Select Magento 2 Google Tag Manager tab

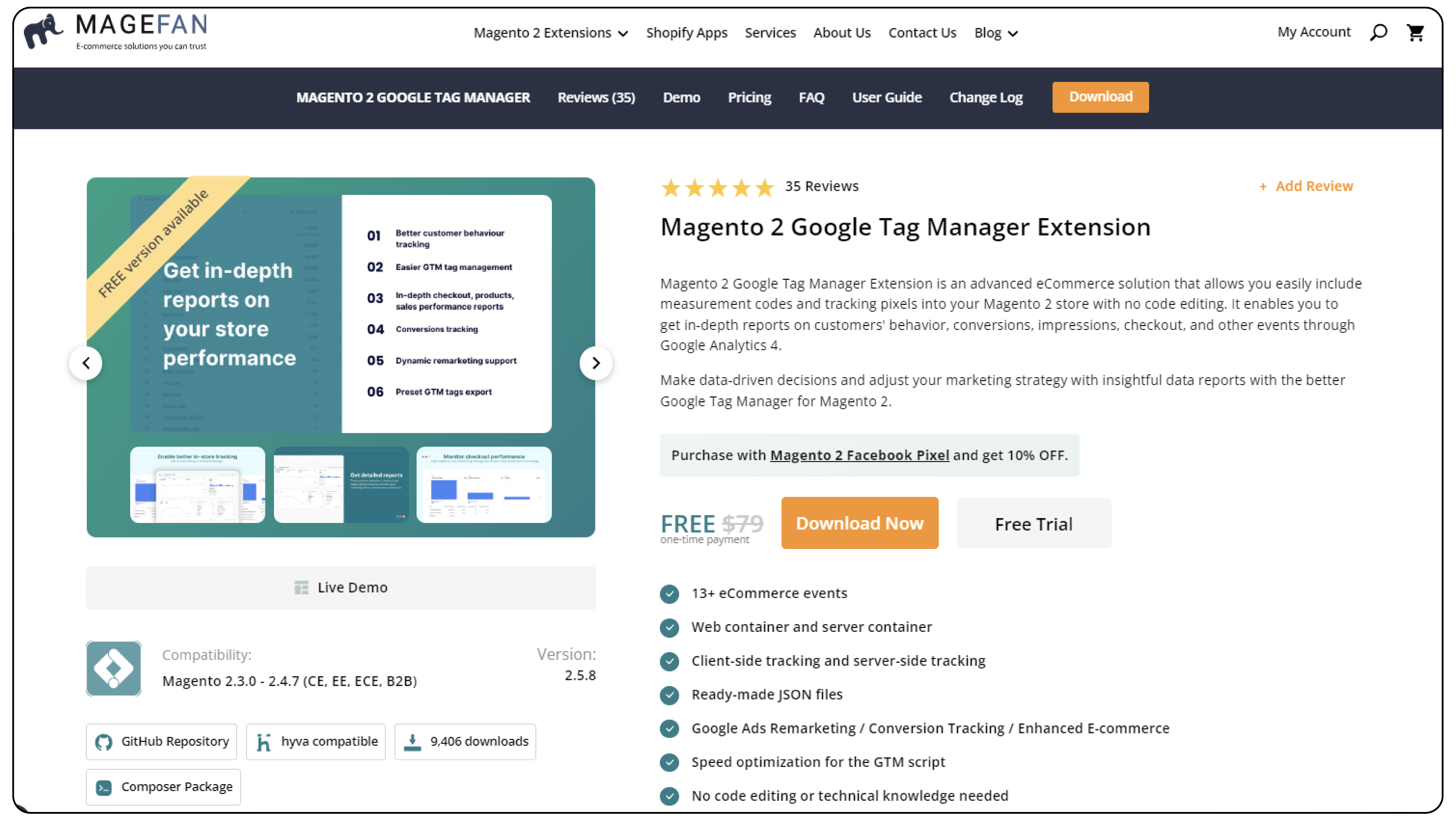tap(413, 98)
